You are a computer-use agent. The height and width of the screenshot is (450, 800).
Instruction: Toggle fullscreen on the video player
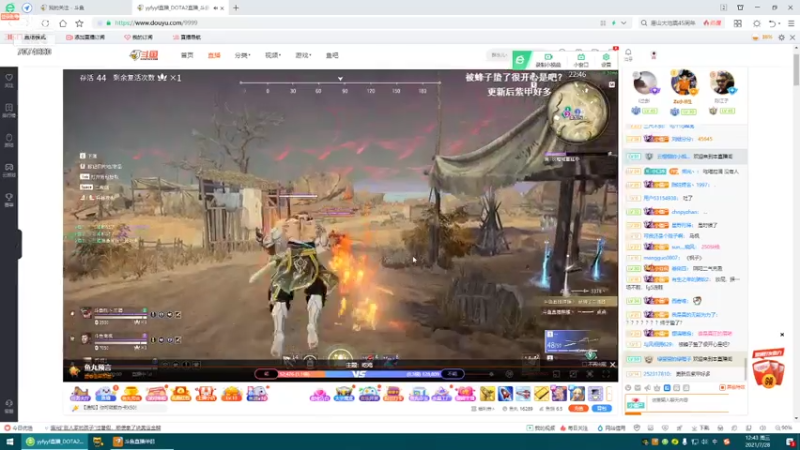606,374
